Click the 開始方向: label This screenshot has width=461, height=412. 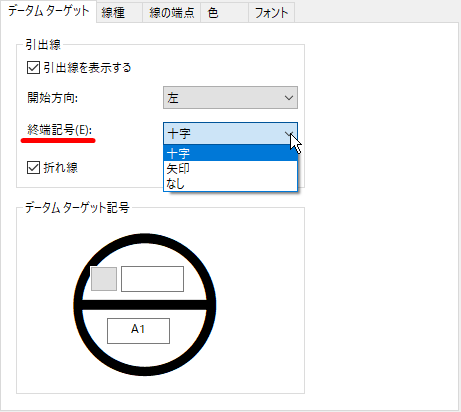[x=52, y=98]
